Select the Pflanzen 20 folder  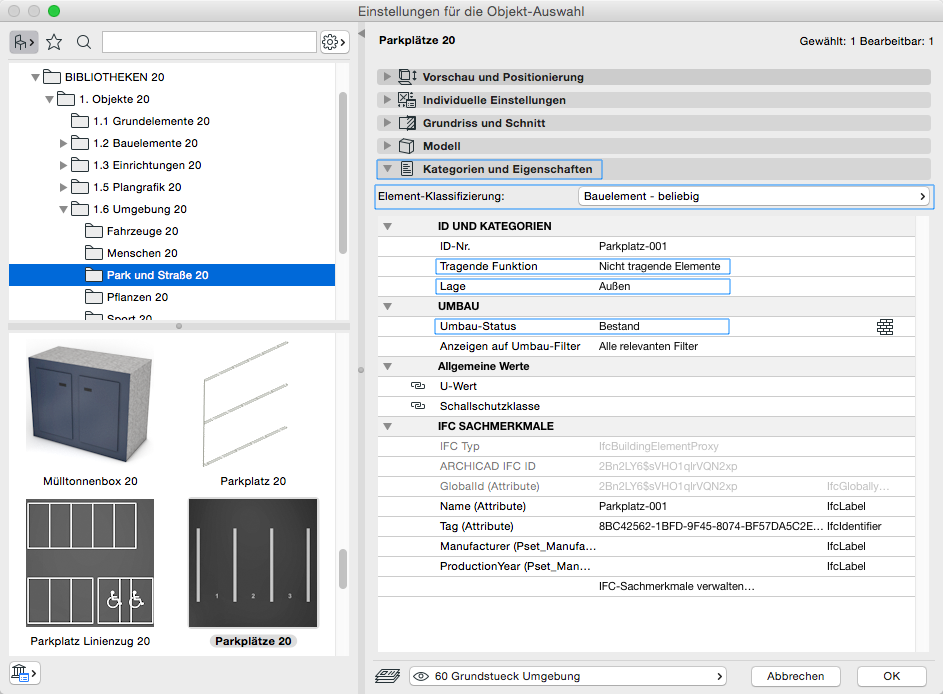pos(137,297)
